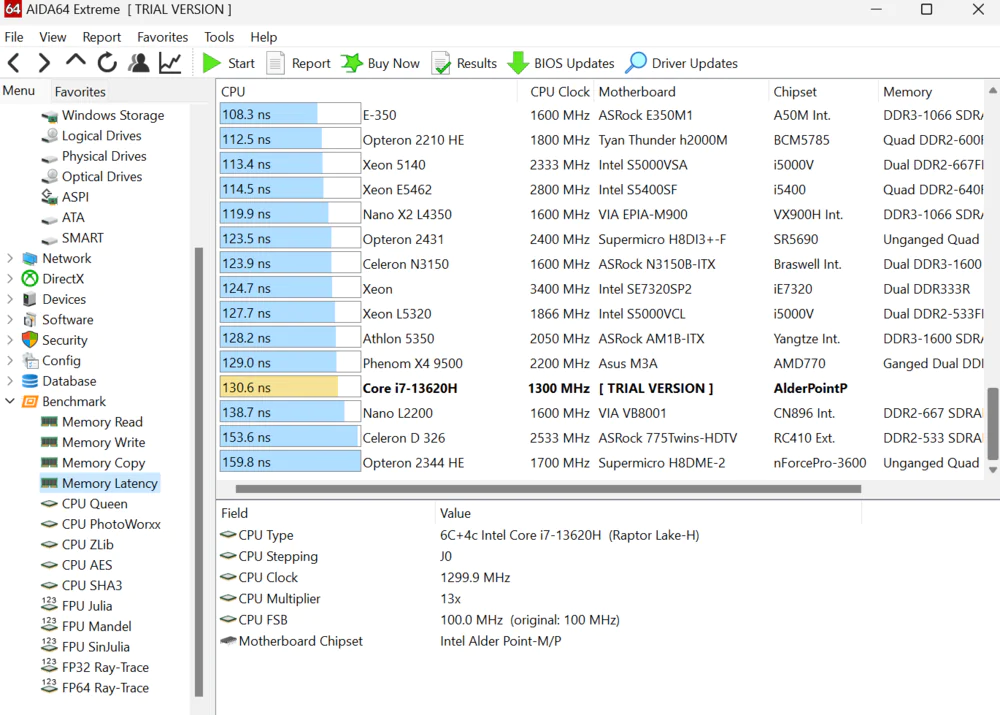Click Buy Now in the toolbar
Viewport: 1000px width, 715px height.
click(381, 63)
